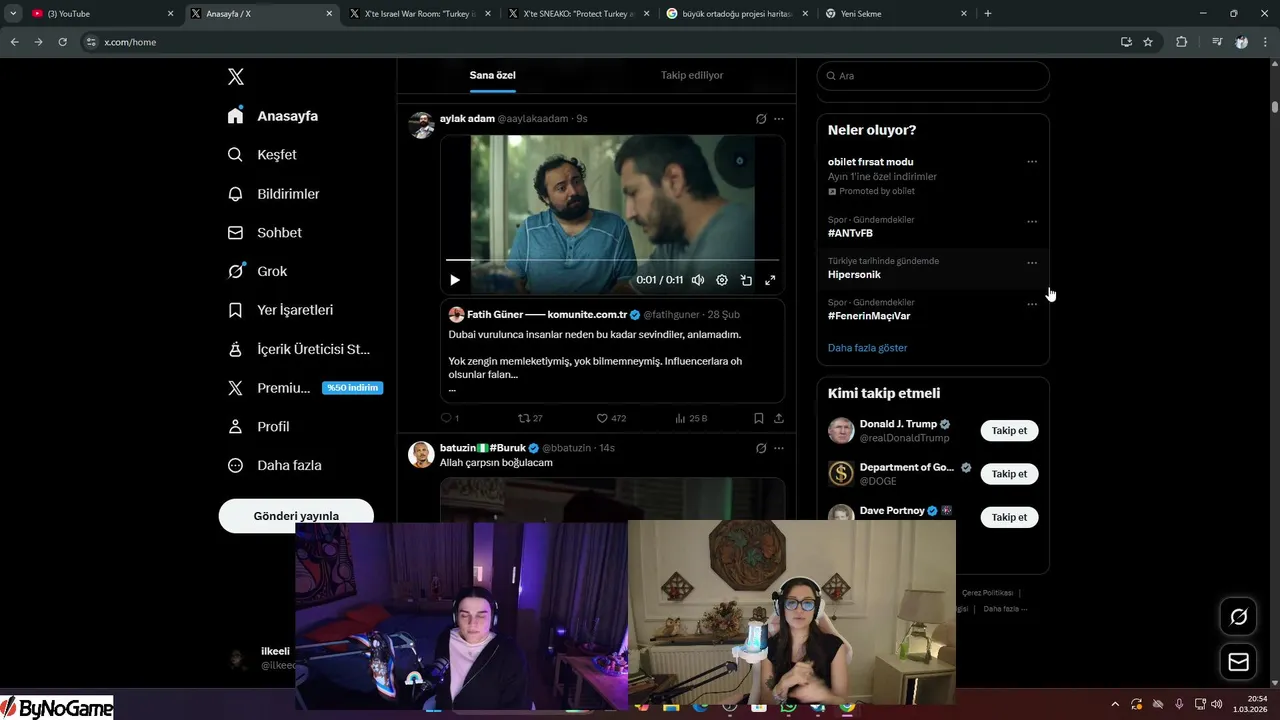Viewport: 1280px width, 720px height.
Task: Switch to YouTube browser tab
Action: coord(103,14)
